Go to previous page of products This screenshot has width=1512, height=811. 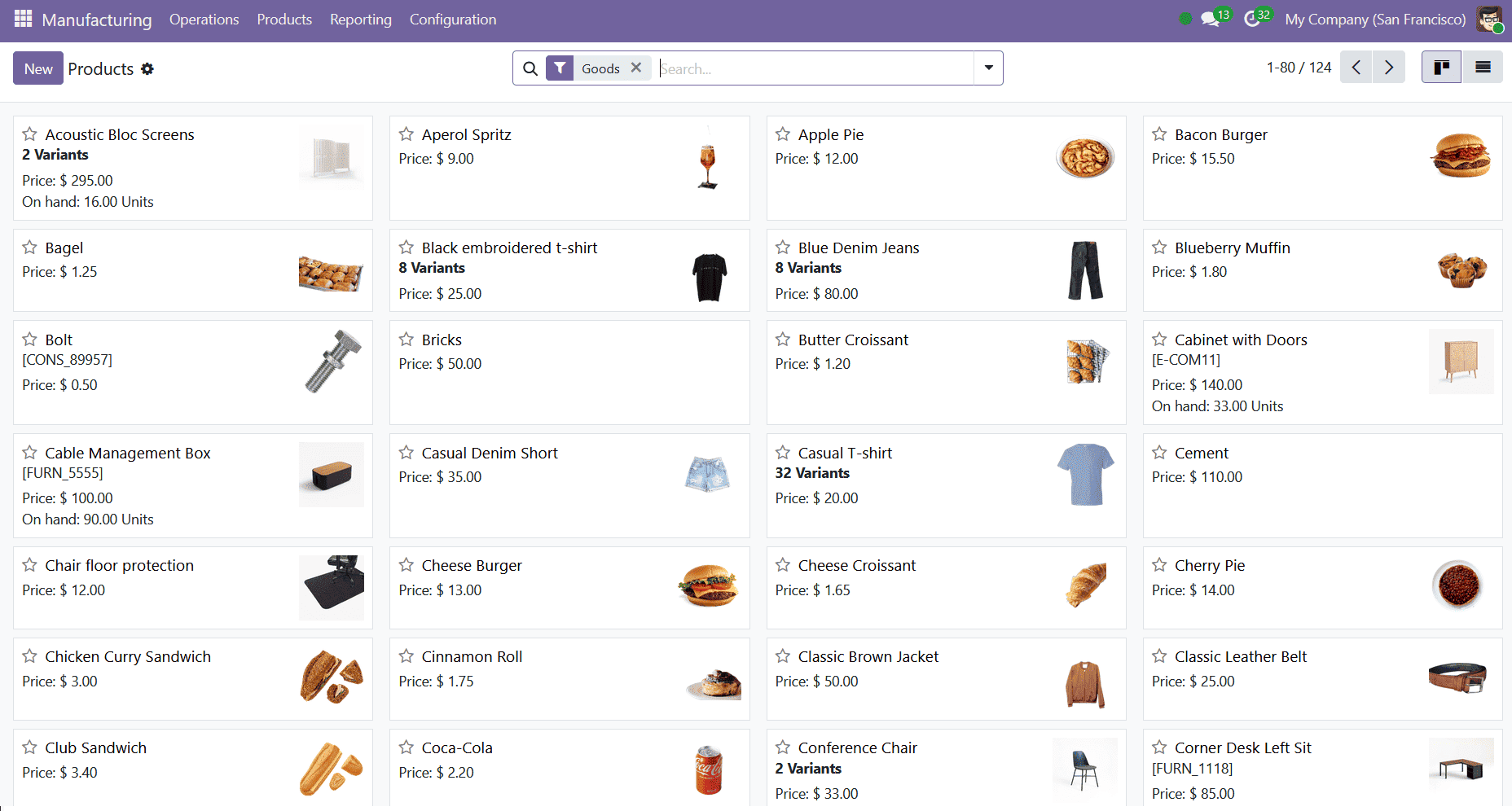(1356, 68)
